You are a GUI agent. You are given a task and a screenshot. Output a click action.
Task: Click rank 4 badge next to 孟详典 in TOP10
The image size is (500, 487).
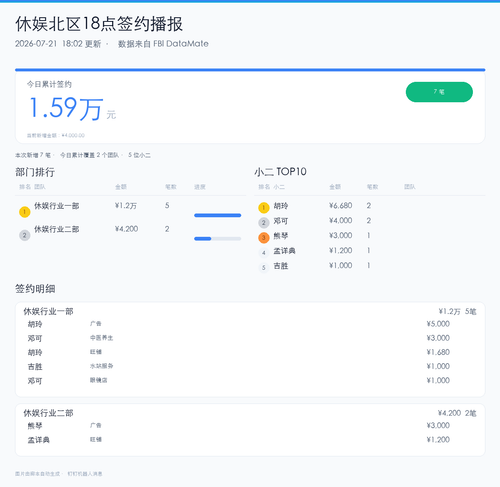pos(264,253)
